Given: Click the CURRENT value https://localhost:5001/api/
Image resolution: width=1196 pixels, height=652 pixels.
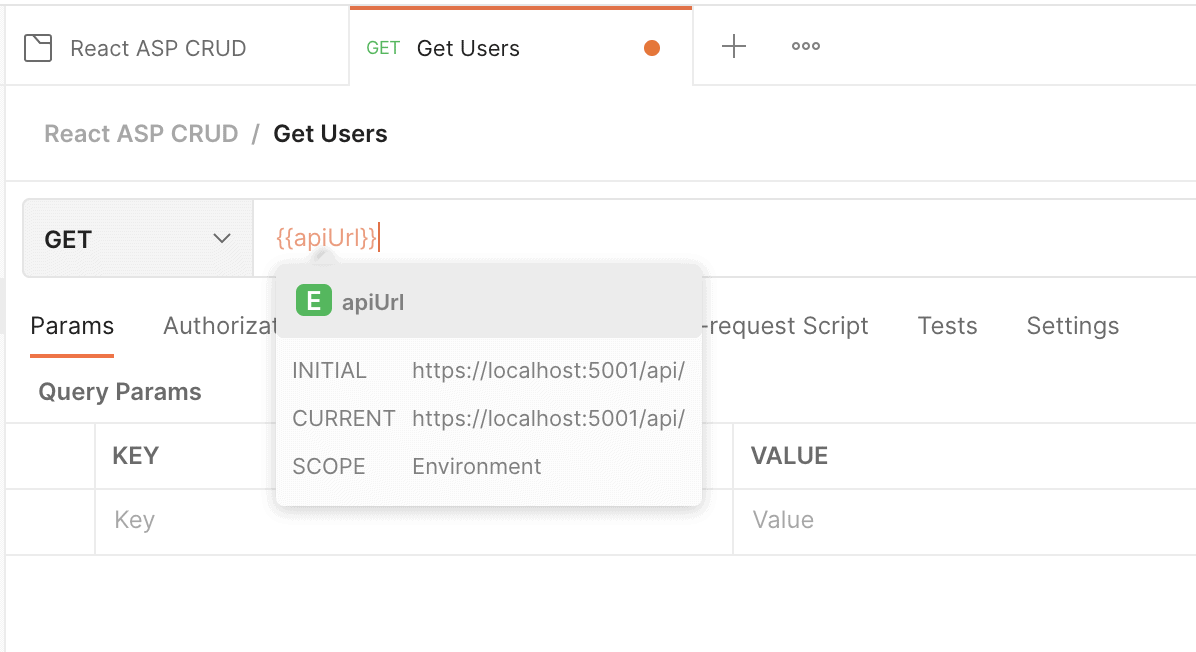Looking at the screenshot, I should (548, 419).
